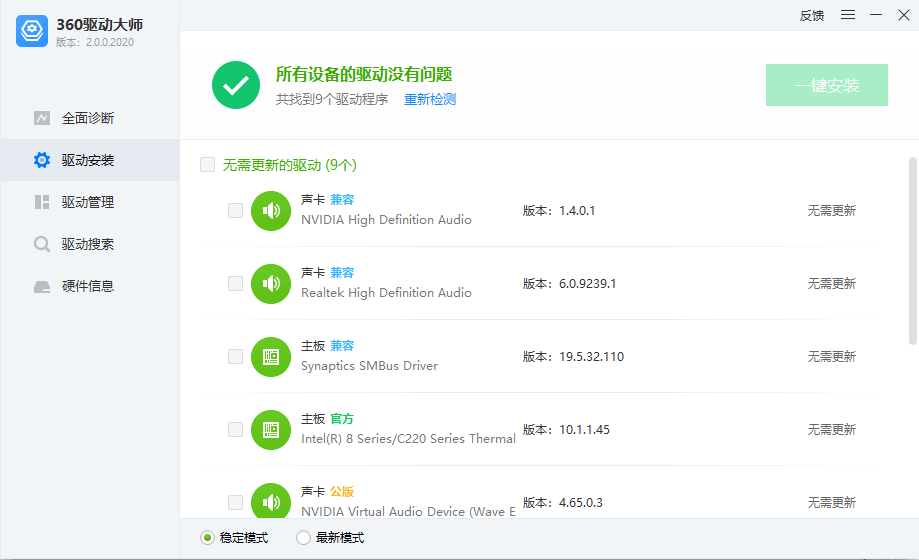This screenshot has width=919, height=560.
Task: Click the version text 19.5.32.110
Action: tap(591, 357)
